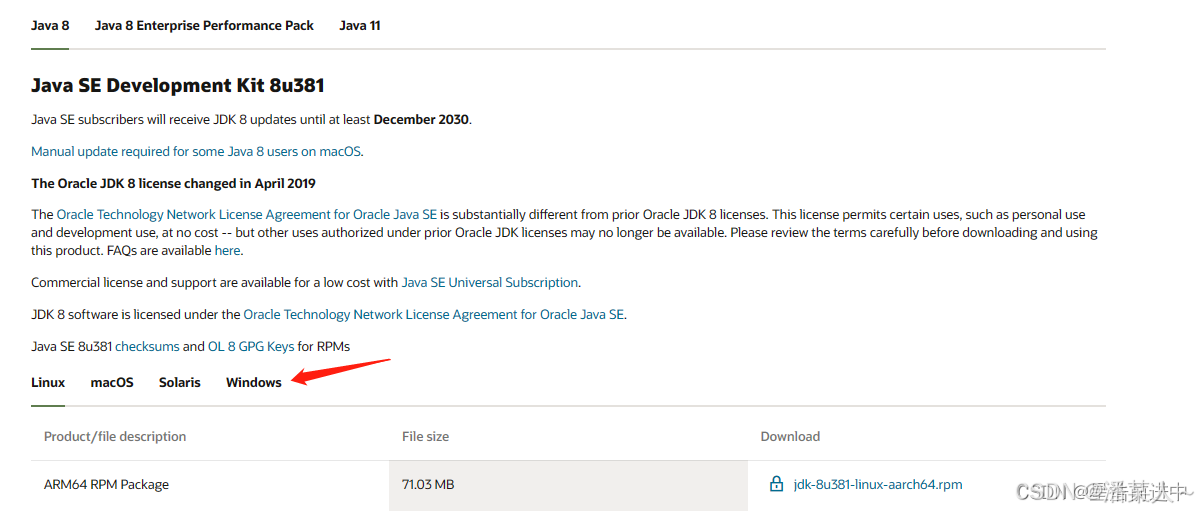Switch to the Windows platform tab
Viewport: 1202px width, 511px height.
[x=254, y=382]
